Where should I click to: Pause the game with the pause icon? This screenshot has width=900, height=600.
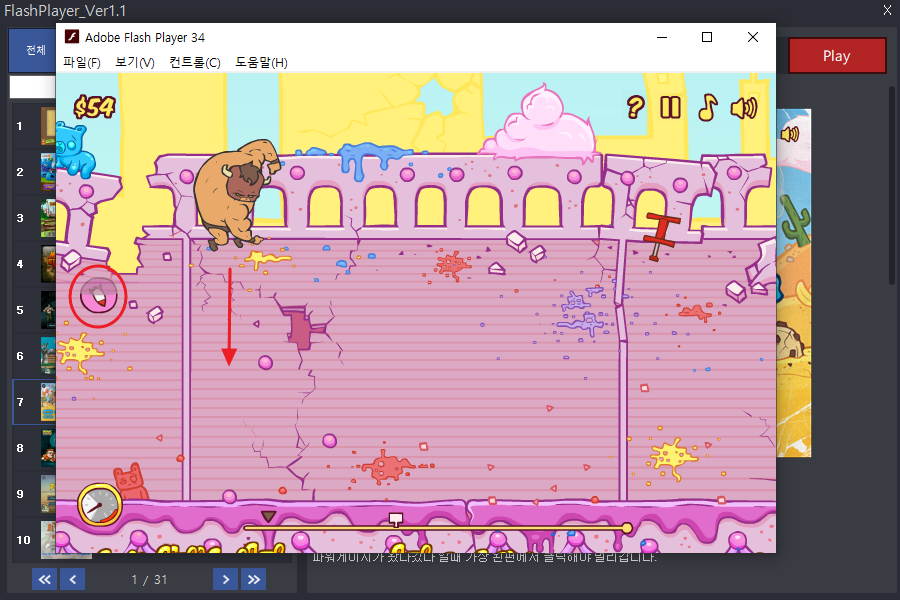(670, 107)
